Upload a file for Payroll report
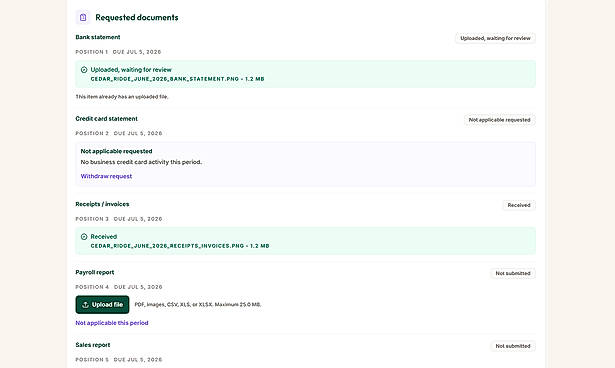This screenshot has width=615, height=368. pos(102,304)
